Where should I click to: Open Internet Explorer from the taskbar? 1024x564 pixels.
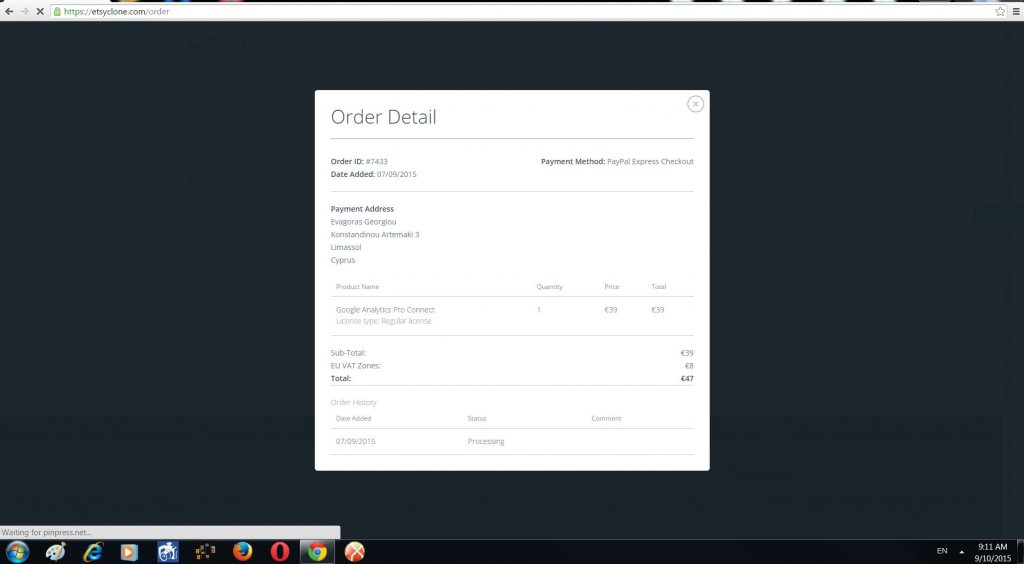click(93, 552)
